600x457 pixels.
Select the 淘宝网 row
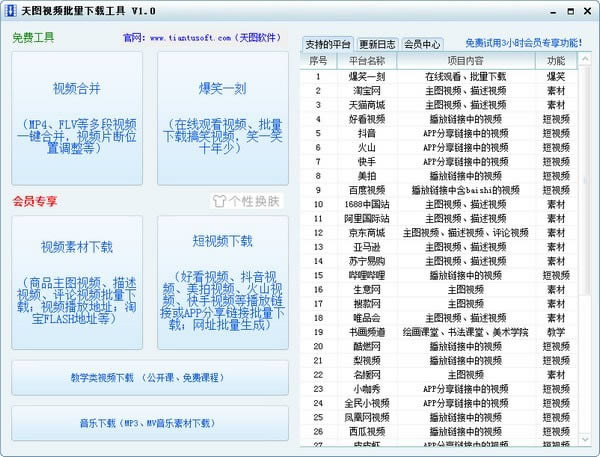[x=439, y=91]
